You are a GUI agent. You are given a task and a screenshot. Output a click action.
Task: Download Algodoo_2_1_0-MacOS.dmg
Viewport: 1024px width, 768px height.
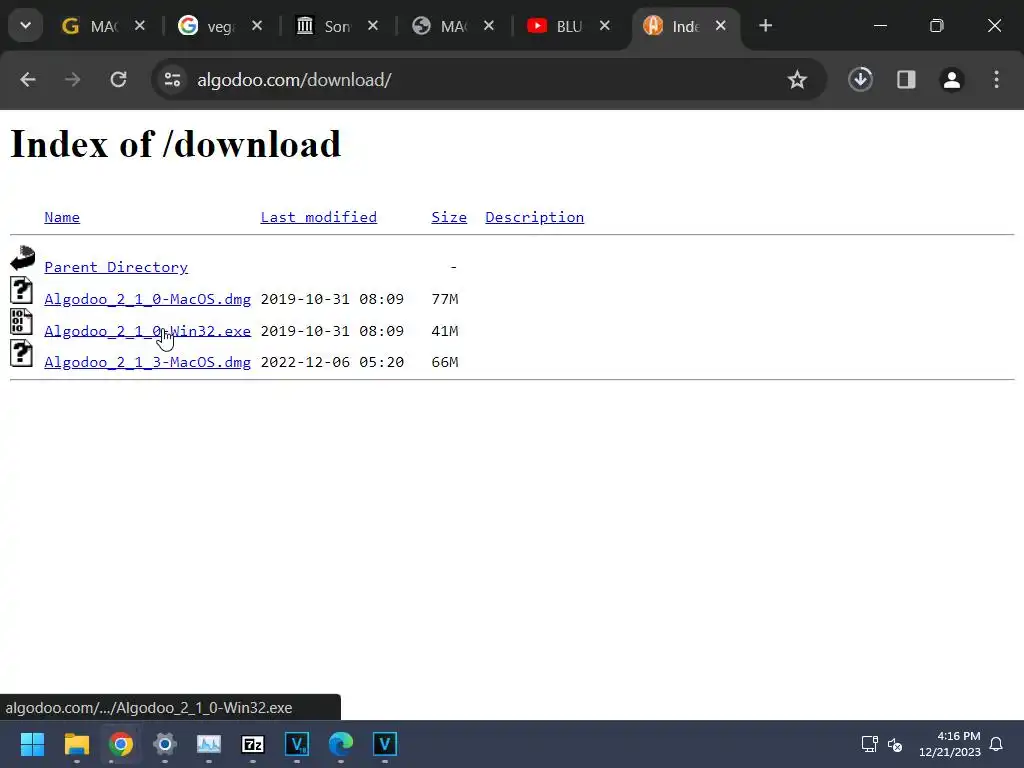coord(148,299)
